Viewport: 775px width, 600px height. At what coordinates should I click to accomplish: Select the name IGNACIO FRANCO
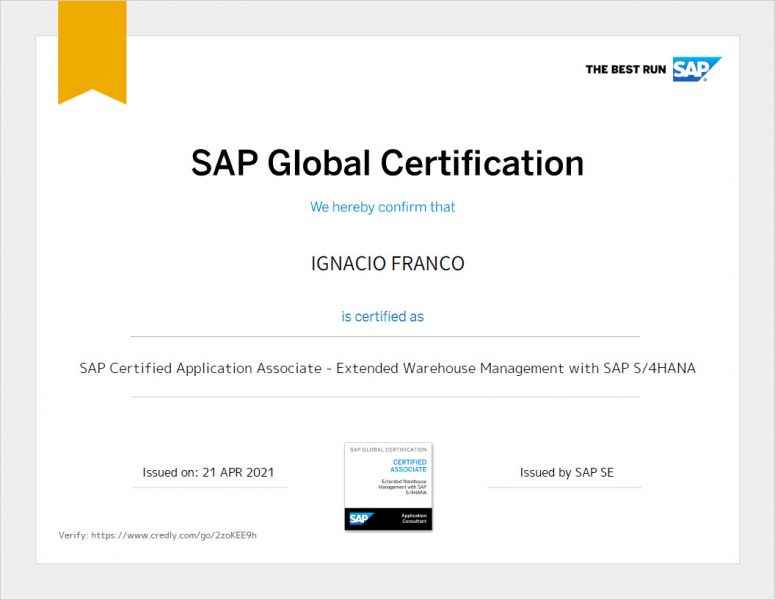387,264
